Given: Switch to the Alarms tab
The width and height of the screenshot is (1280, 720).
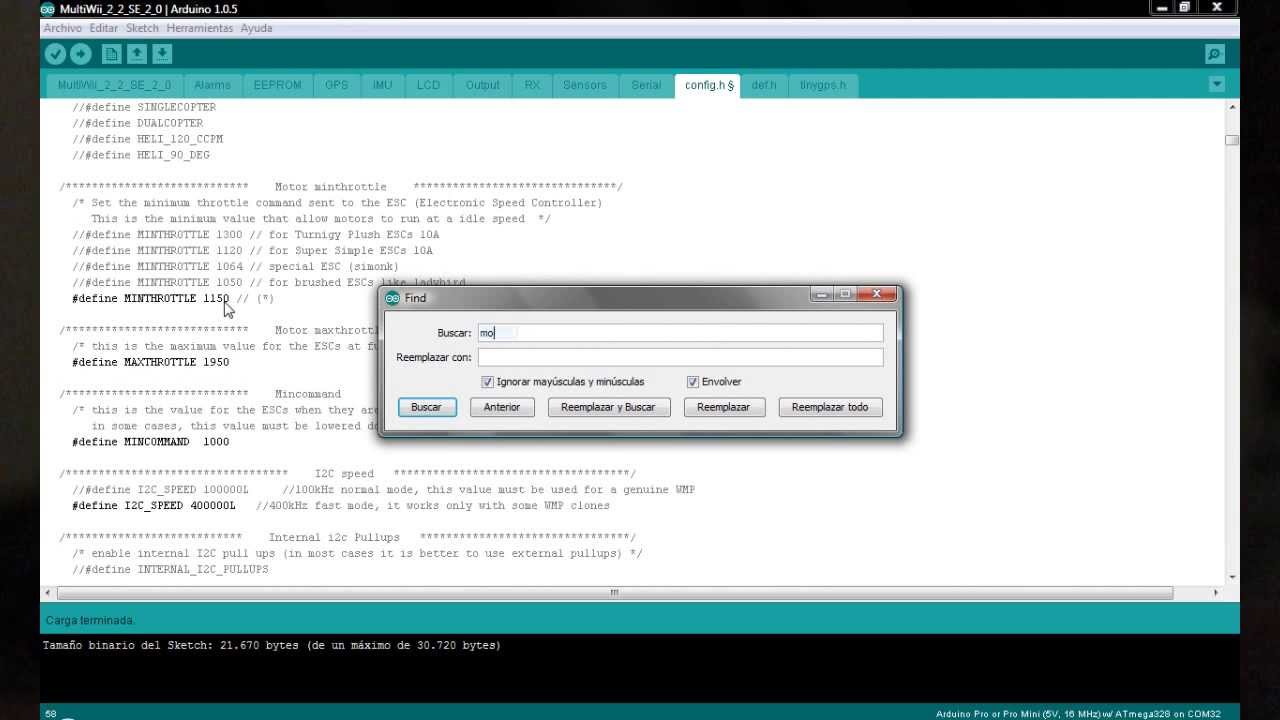Looking at the screenshot, I should (x=212, y=85).
